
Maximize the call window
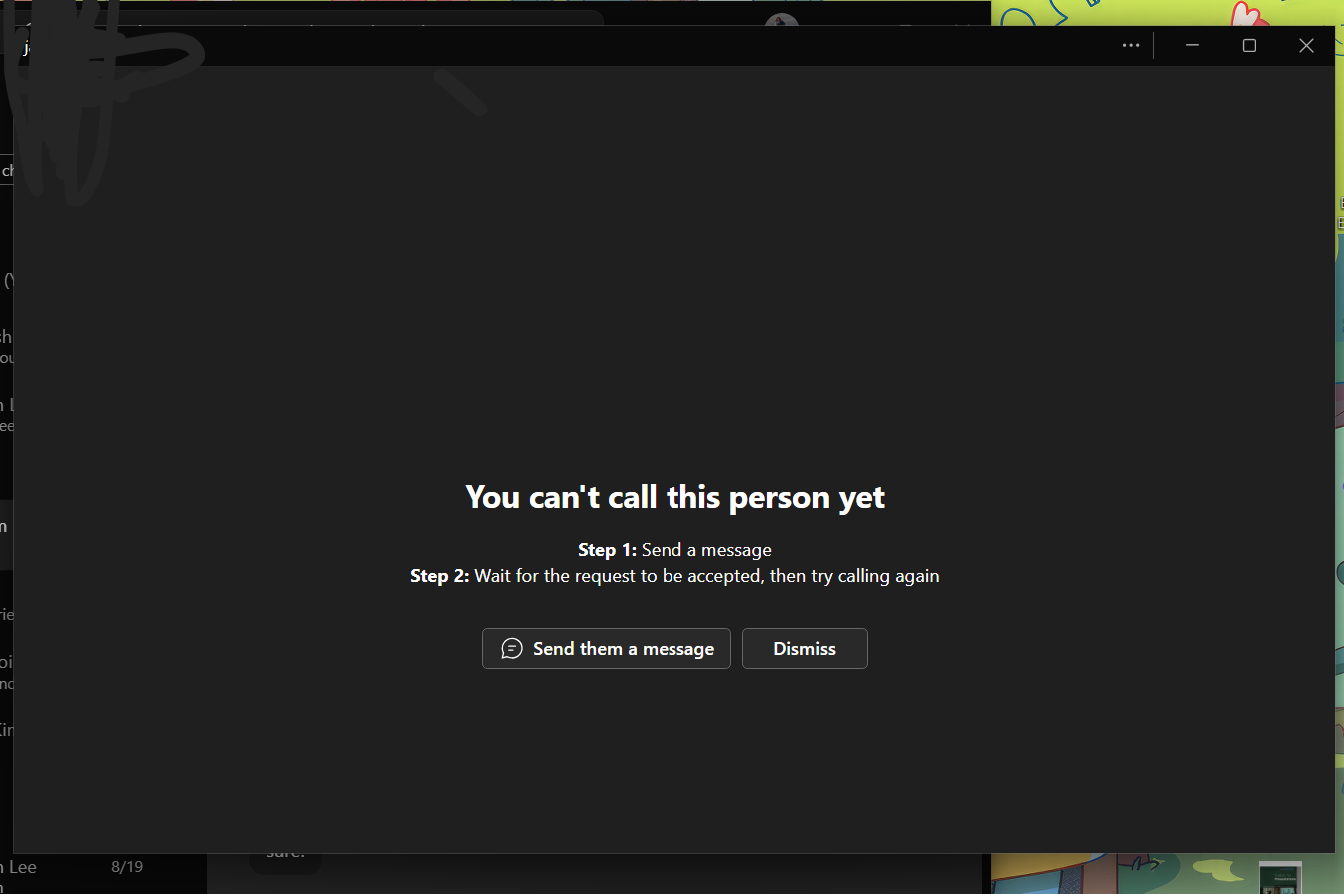(1249, 45)
